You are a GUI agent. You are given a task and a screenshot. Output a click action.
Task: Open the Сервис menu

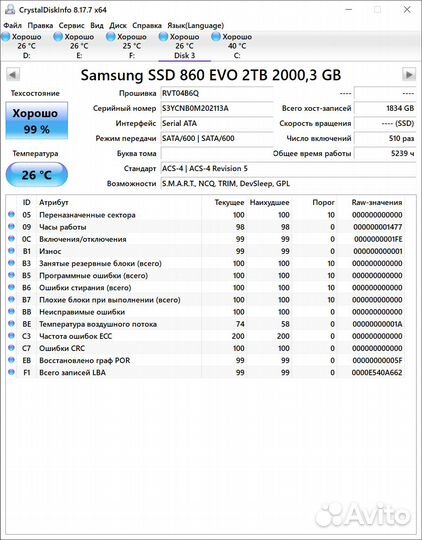(x=71, y=25)
